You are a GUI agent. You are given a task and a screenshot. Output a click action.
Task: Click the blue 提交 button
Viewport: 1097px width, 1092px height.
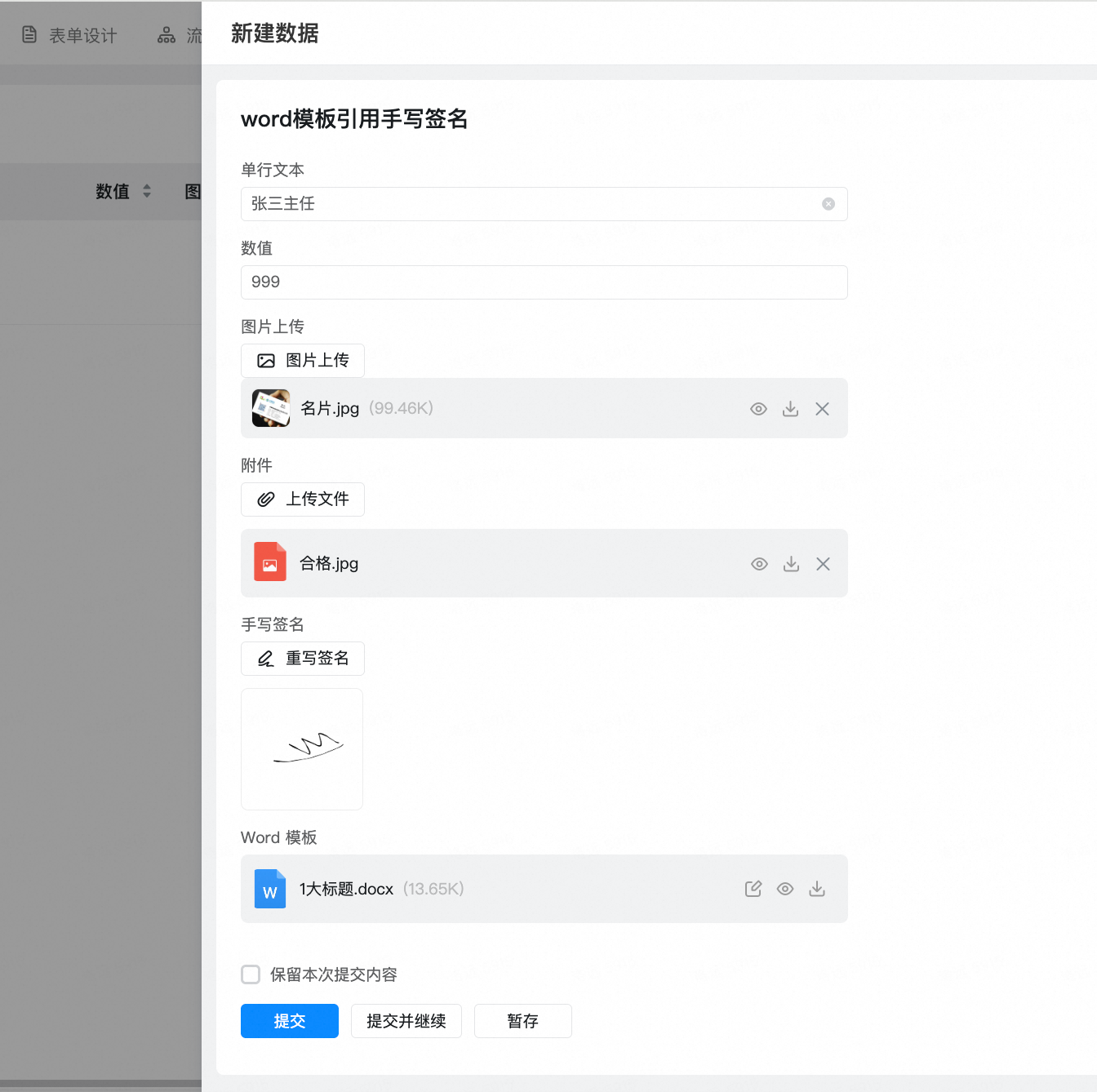(289, 1021)
